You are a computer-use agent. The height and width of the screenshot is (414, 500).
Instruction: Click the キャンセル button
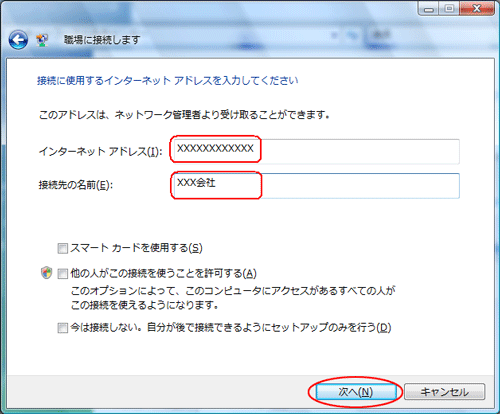[445, 392]
